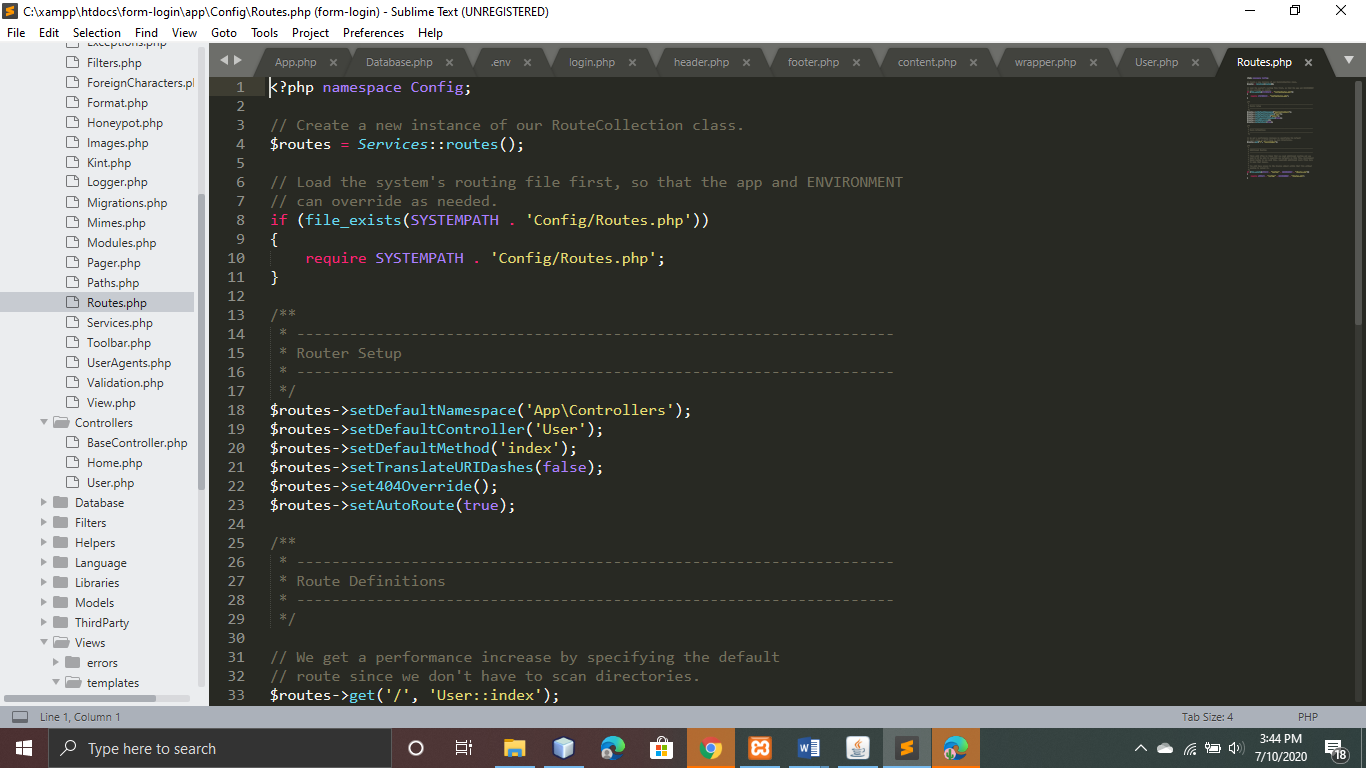
Task: Expand the Models folder
Action: pyautogui.click(x=44, y=603)
